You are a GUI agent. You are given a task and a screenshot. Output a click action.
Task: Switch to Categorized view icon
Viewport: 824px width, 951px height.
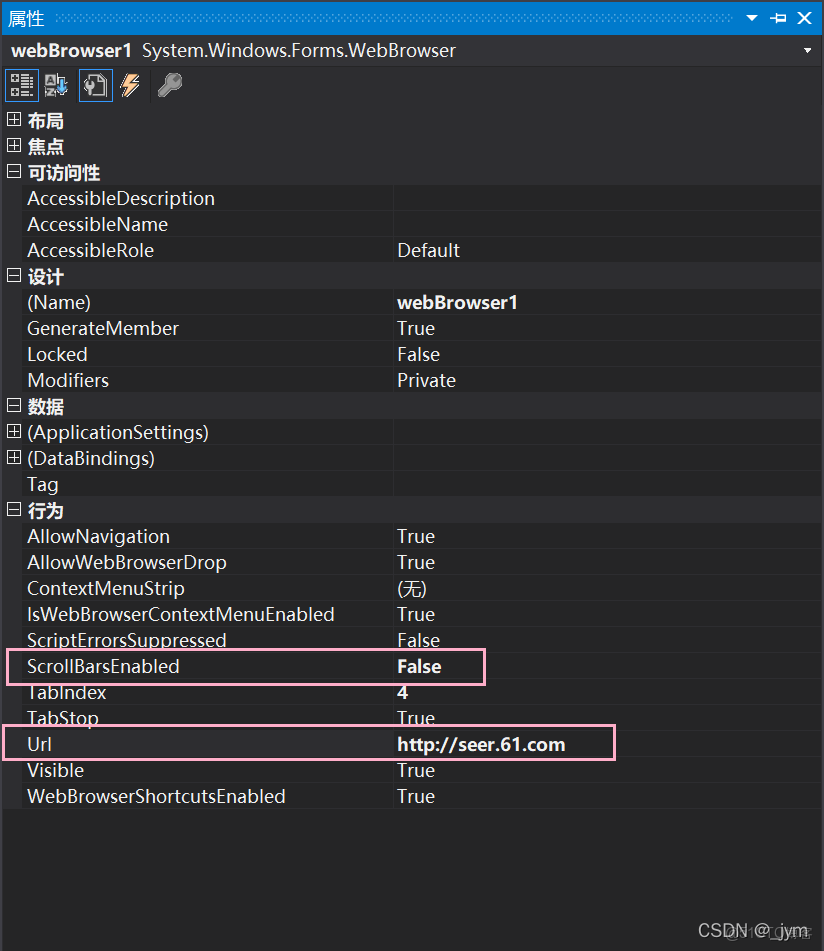click(x=21, y=86)
